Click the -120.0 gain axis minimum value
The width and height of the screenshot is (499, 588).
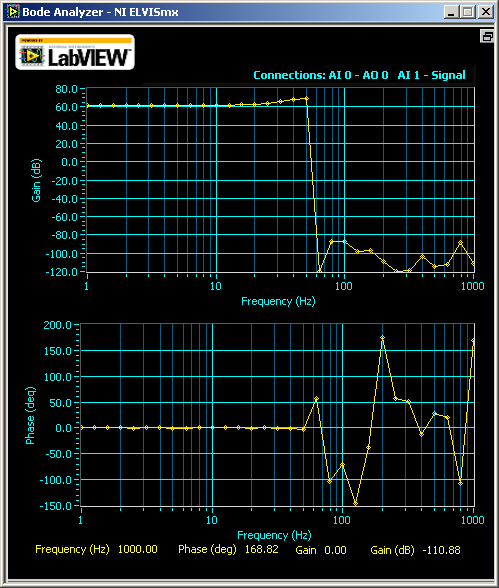(x=61, y=272)
